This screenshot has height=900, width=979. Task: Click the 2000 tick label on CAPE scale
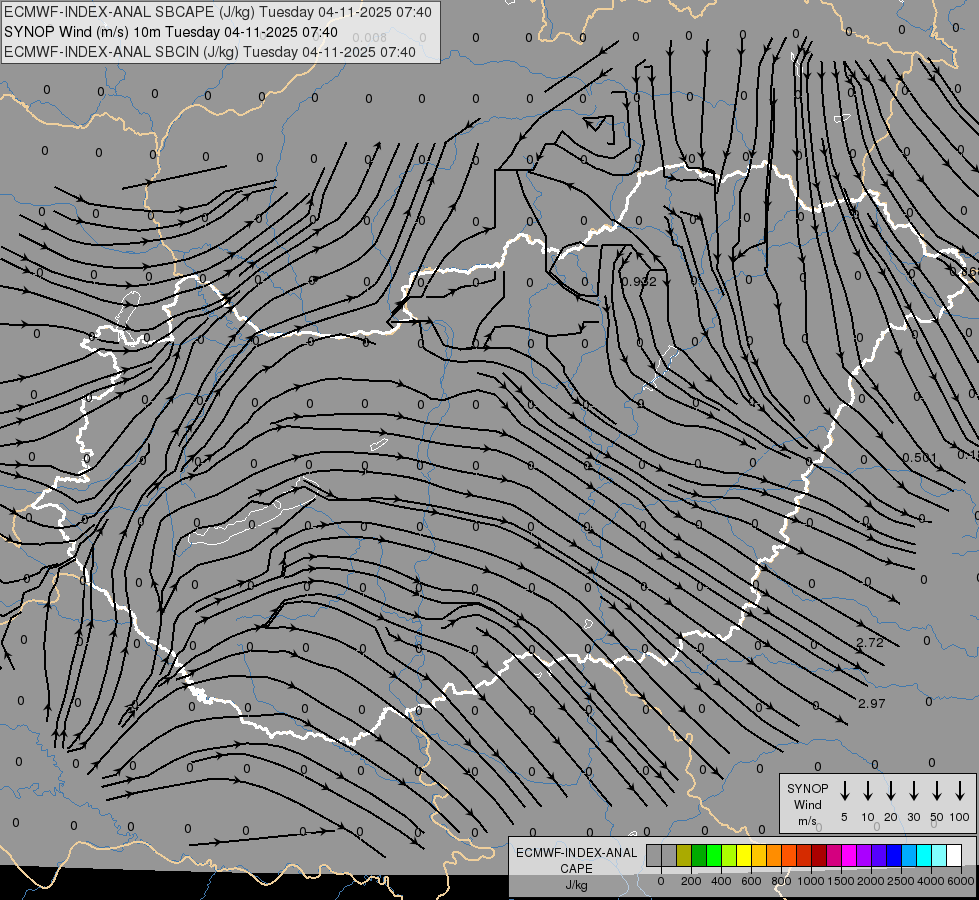pyautogui.click(x=870, y=881)
